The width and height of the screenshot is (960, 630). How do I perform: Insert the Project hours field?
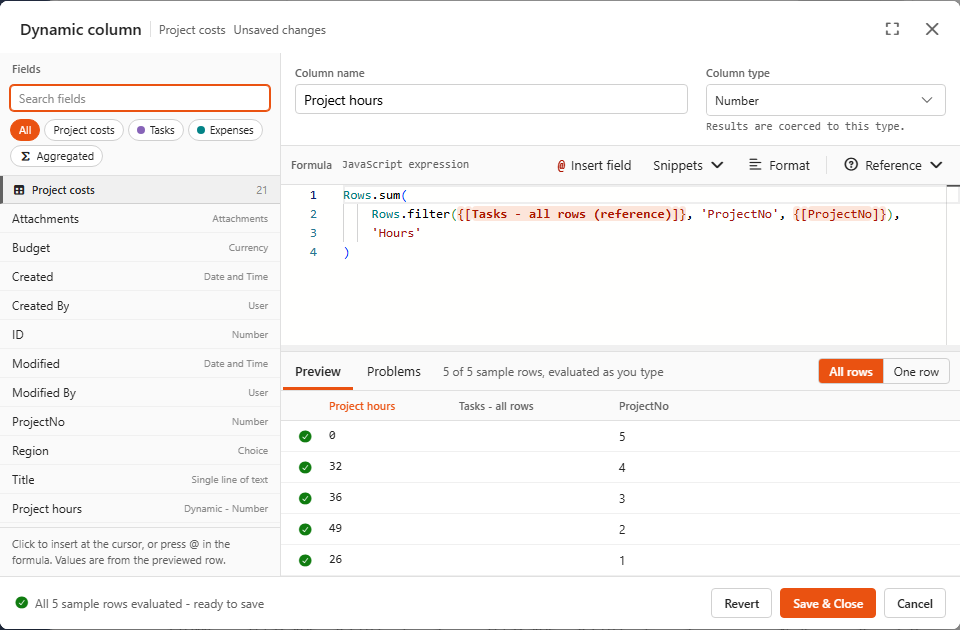(140, 509)
